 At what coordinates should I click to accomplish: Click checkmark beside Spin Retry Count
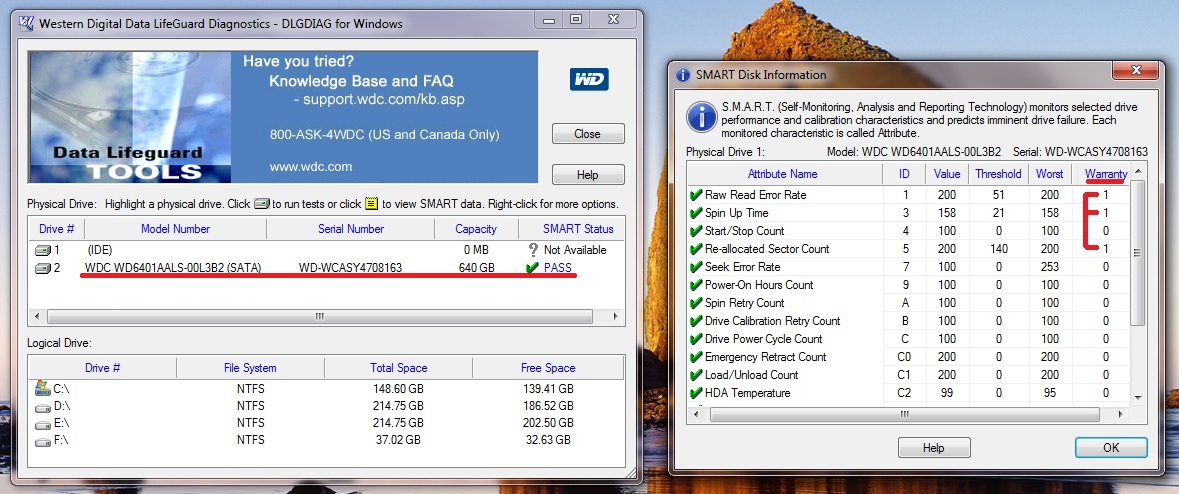click(696, 303)
